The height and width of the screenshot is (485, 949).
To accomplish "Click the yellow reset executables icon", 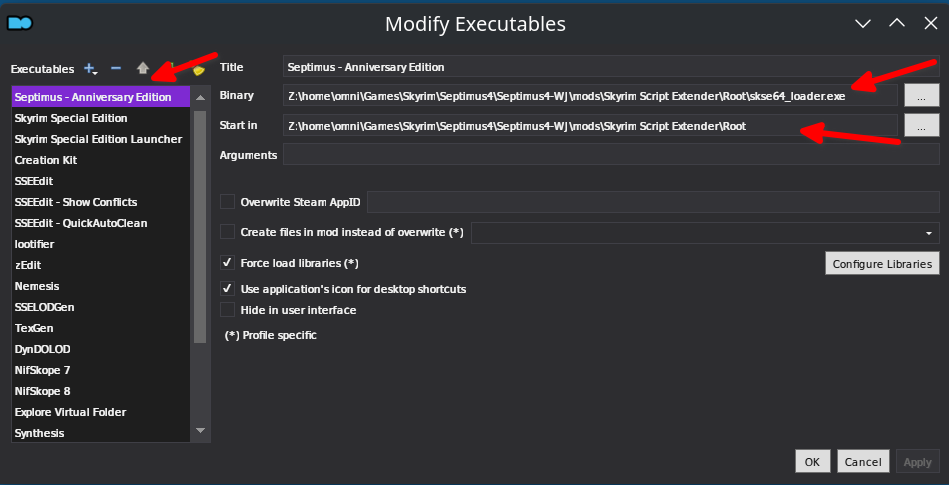I will click(199, 70).
